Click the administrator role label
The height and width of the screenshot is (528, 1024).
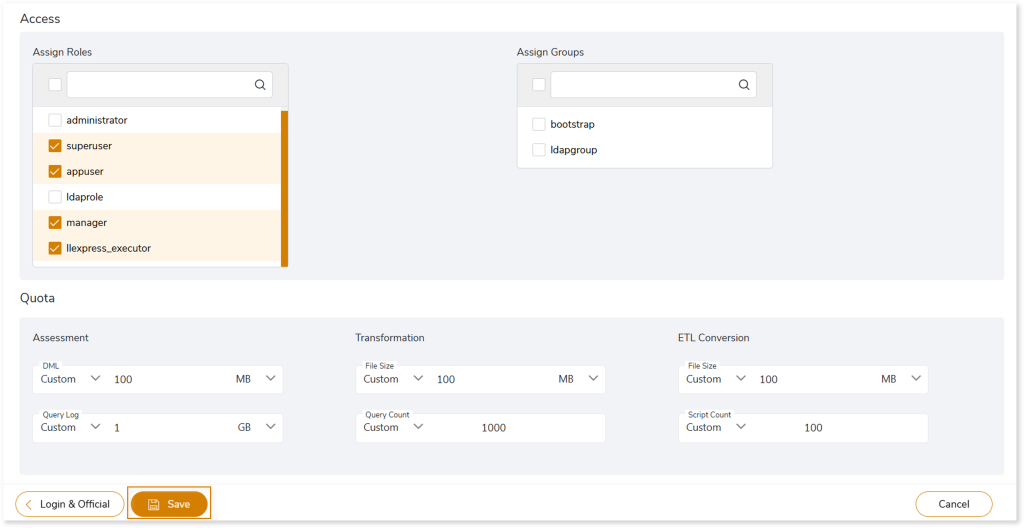(97, 120)
